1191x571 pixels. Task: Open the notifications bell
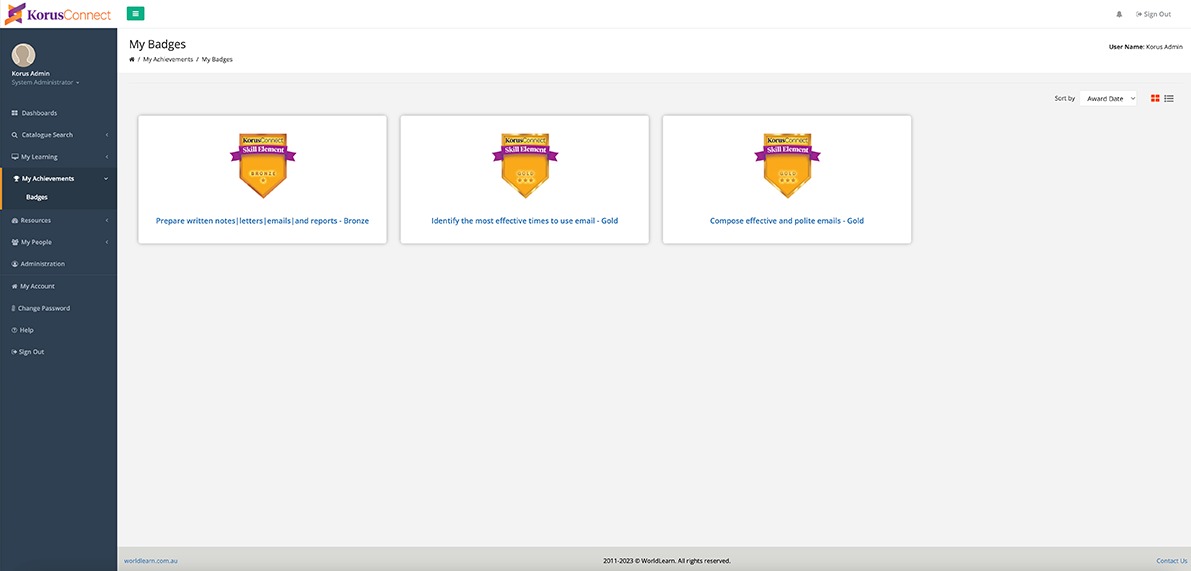pos(1119,14)
